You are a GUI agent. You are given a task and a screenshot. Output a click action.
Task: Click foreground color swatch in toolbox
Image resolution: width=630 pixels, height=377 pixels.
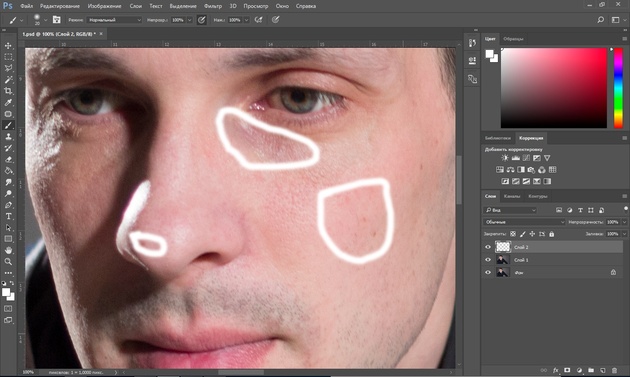pos(6,293)
